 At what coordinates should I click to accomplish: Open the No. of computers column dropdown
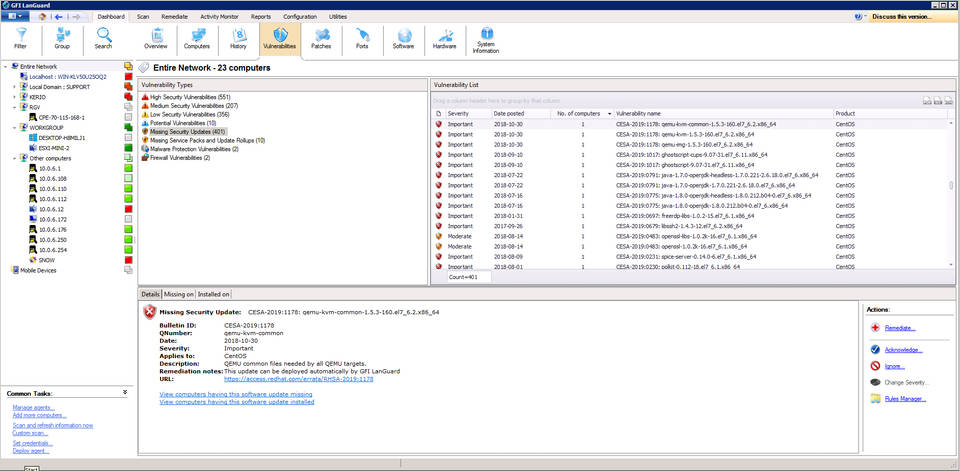[x=609, y=114]
